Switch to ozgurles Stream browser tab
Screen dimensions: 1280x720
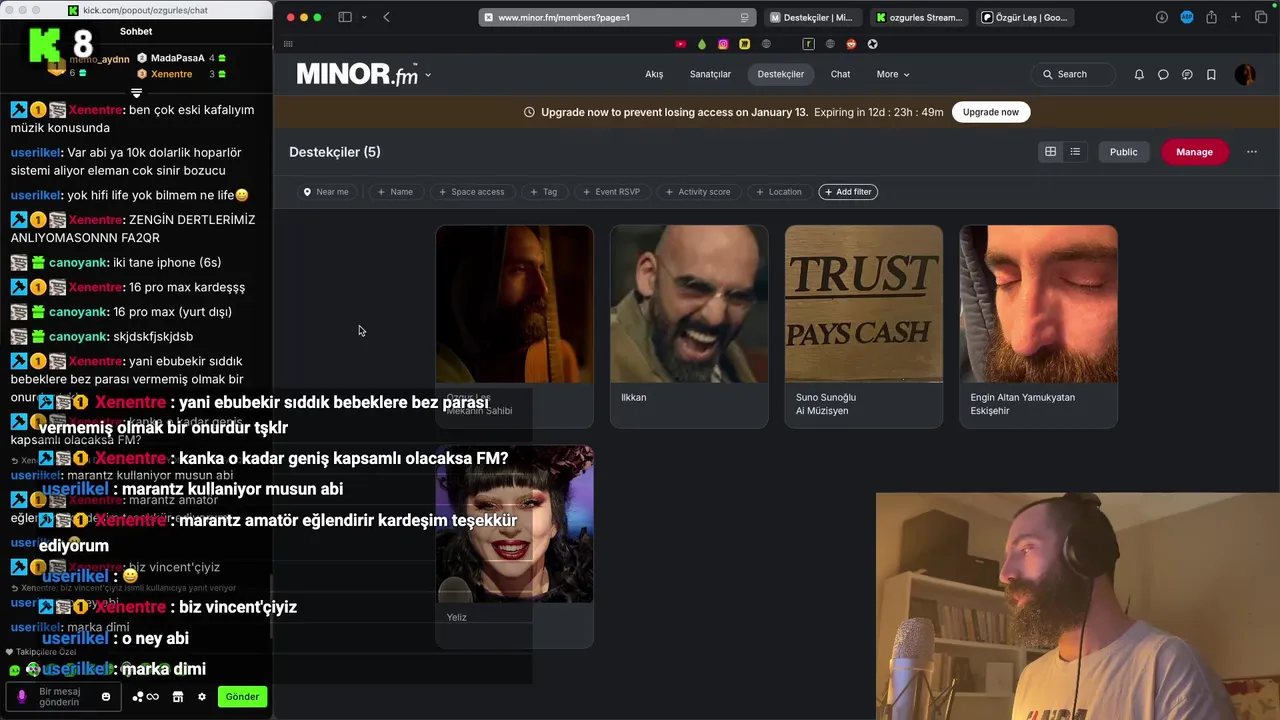click(x=919, y=17)
